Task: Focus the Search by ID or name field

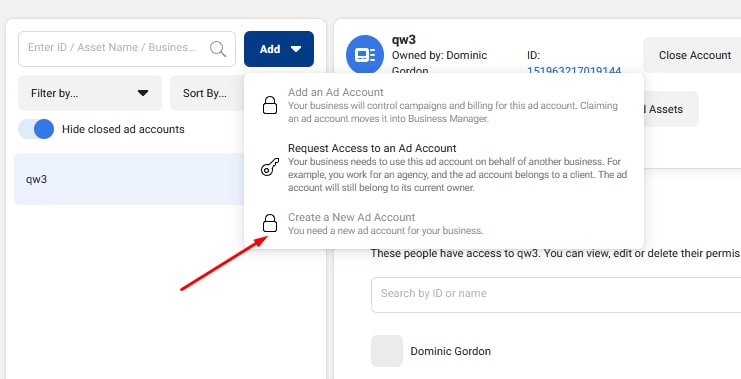Action: [556, 295]
